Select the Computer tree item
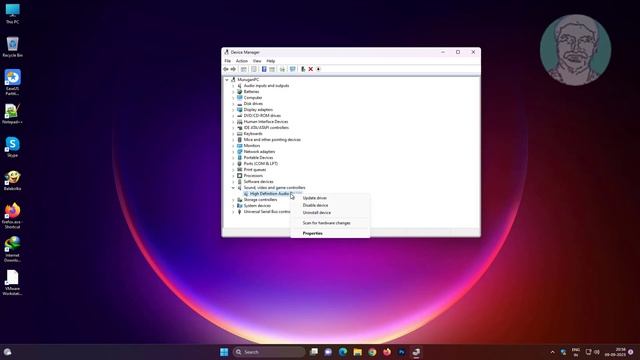The height and width of the screenshot is (360, 640). click(x=253, y=98)
